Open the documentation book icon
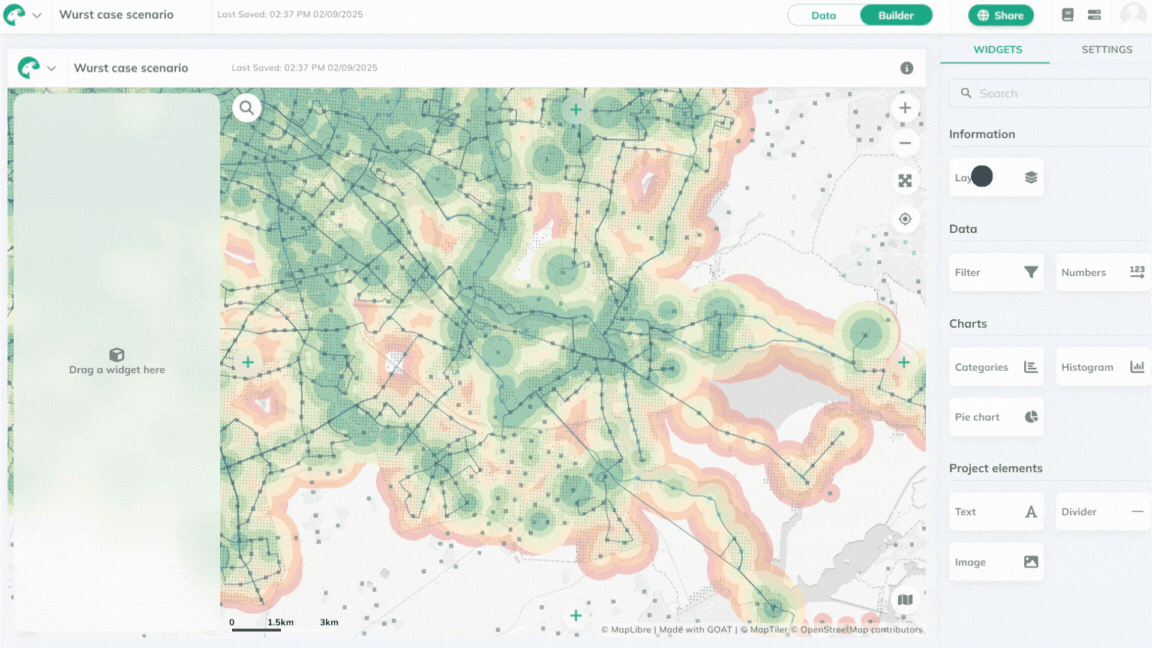This screenshot has height=648, width=1152. [x=1068, y=15]
